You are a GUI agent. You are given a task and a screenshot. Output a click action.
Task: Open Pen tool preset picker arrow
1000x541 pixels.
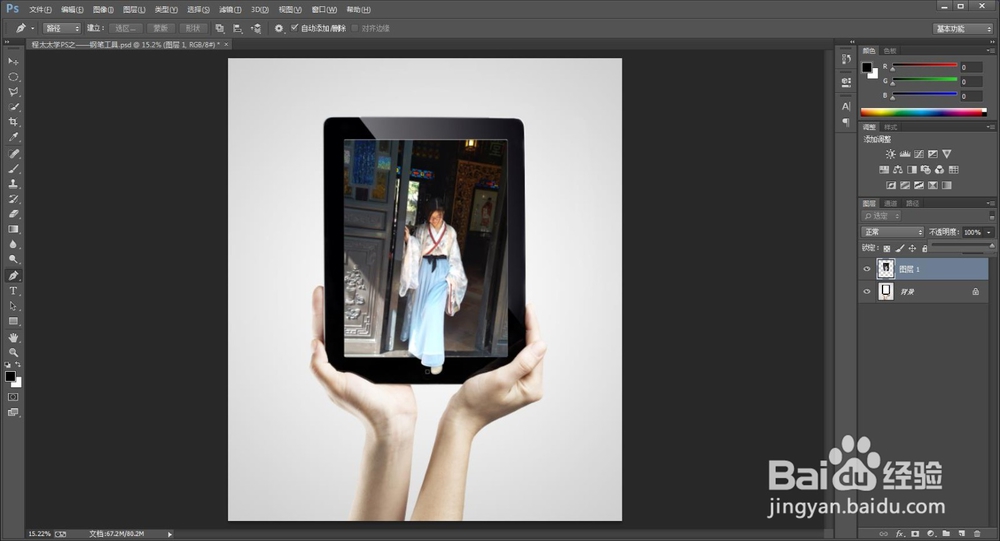33,29
